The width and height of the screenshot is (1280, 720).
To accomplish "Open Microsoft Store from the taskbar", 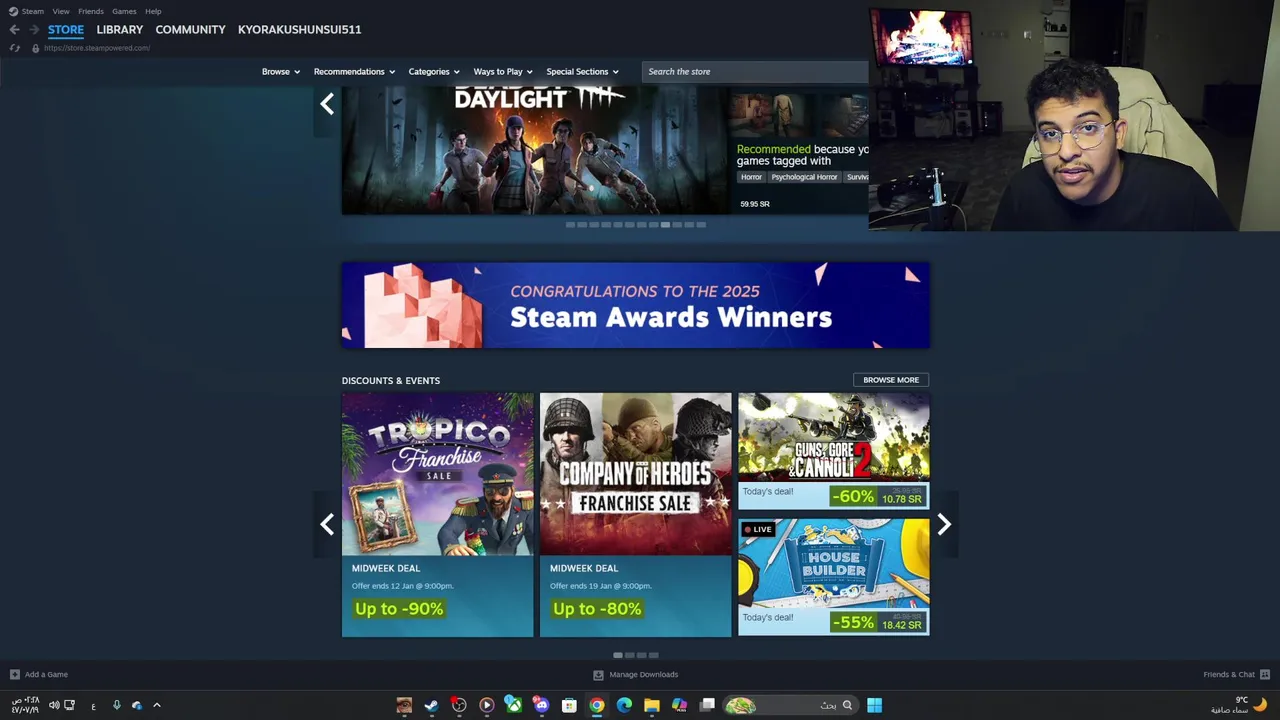I will (x=569, y=705).
